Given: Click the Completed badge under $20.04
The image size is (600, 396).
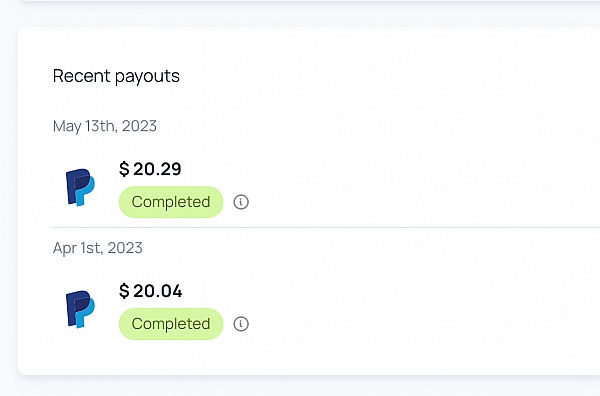Looking at the screenshot, I should (171, 324).
